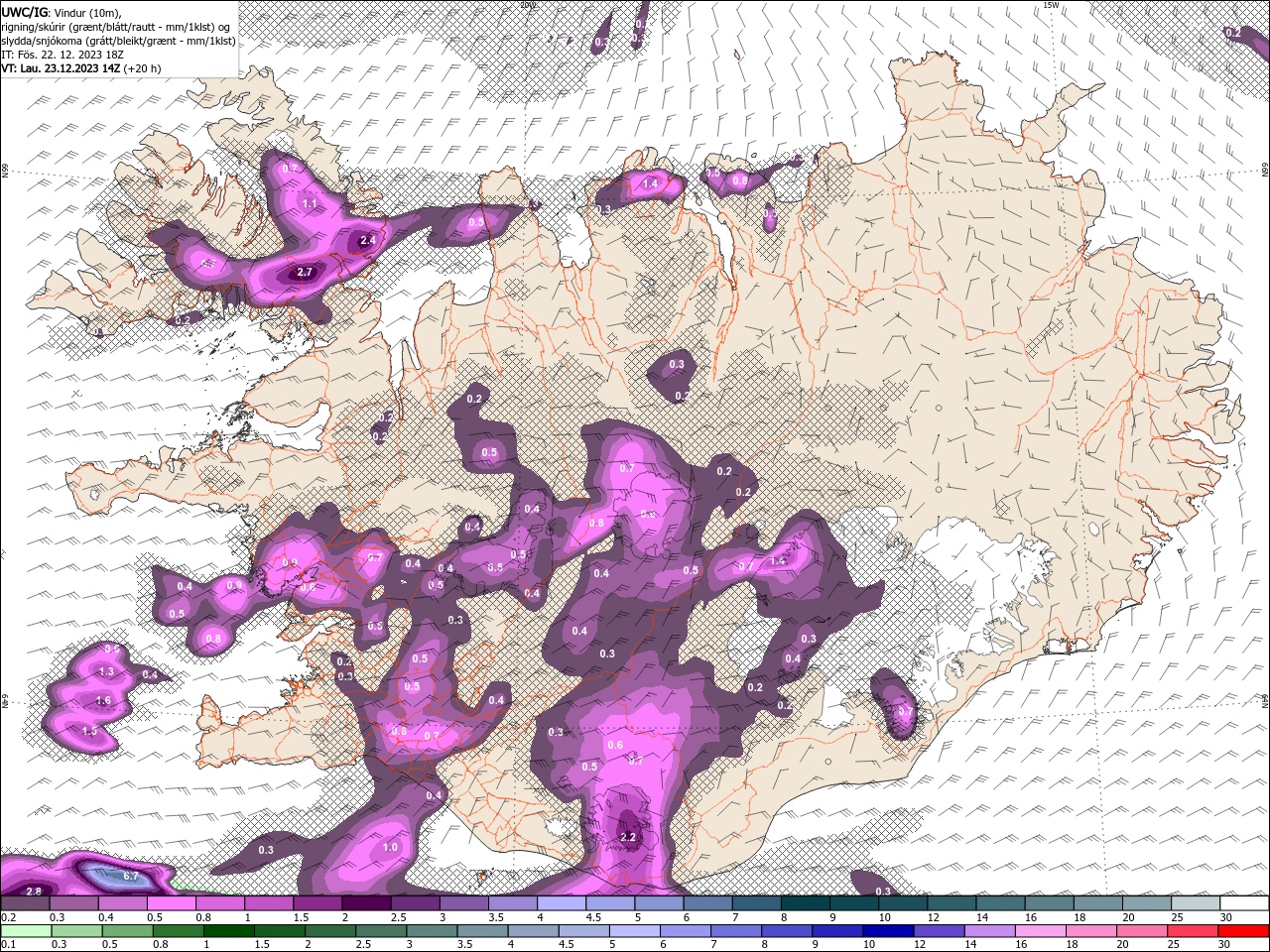Click the 'slydda/snjókoma' legend description line
This screenshot has width=1270, height=952.
pos(117,41)
